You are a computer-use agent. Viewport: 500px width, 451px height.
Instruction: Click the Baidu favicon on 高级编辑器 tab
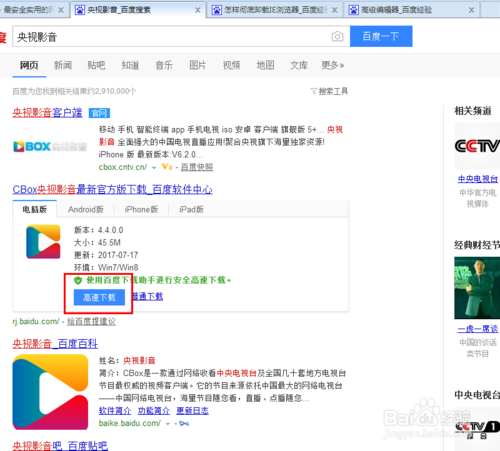point(354,10)
